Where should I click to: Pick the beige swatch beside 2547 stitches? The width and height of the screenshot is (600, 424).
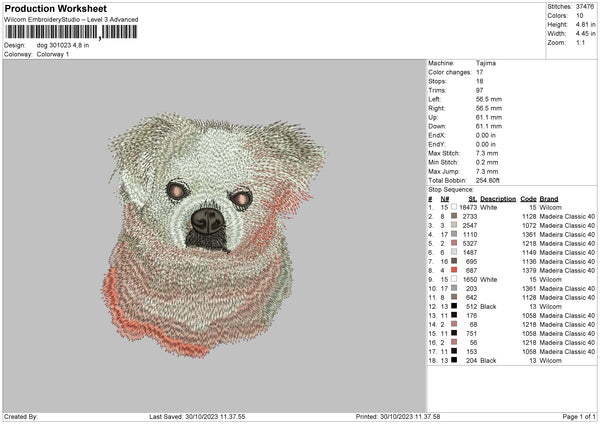coord(454,225)
